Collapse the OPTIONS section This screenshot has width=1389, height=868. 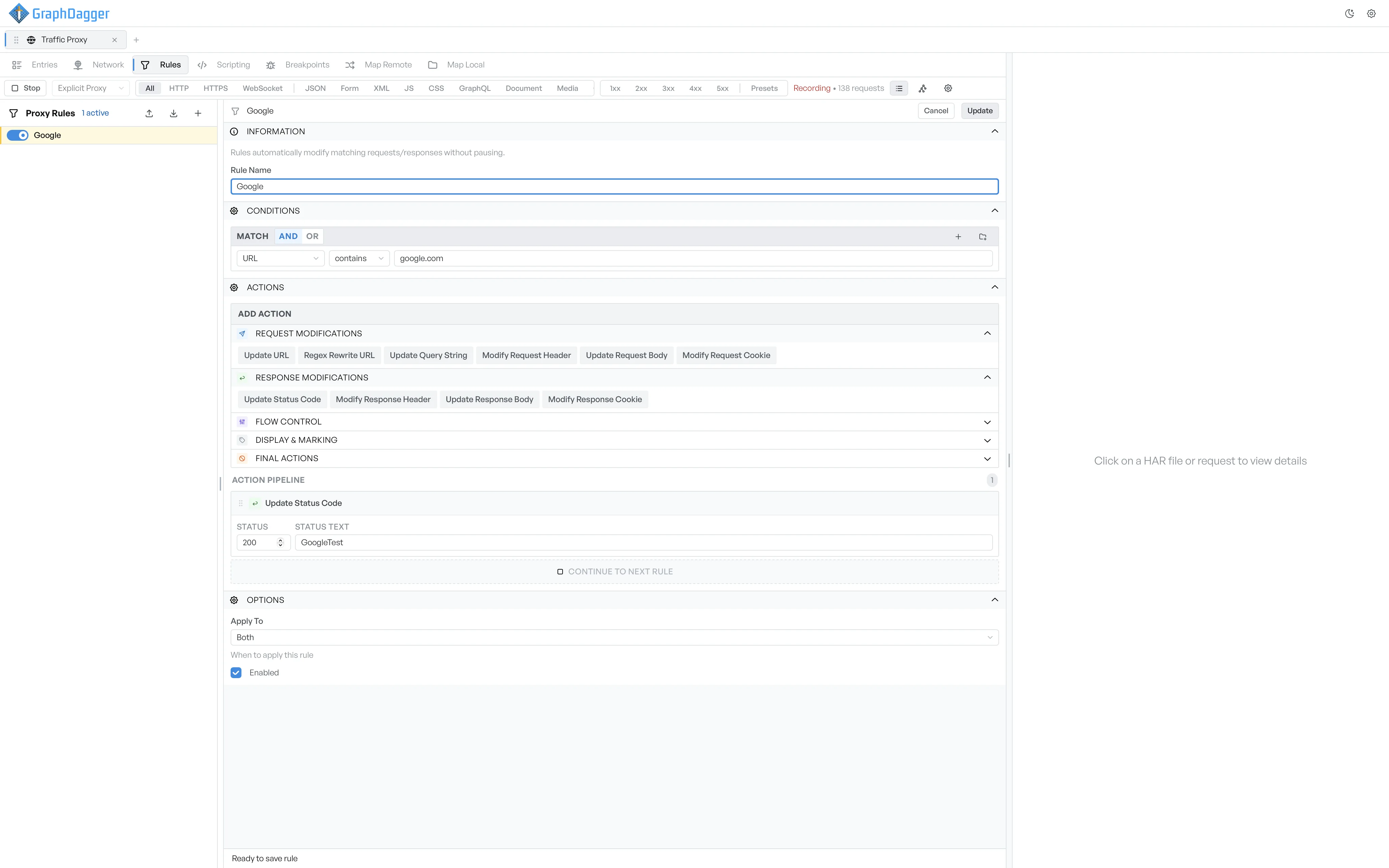point(995,600)
